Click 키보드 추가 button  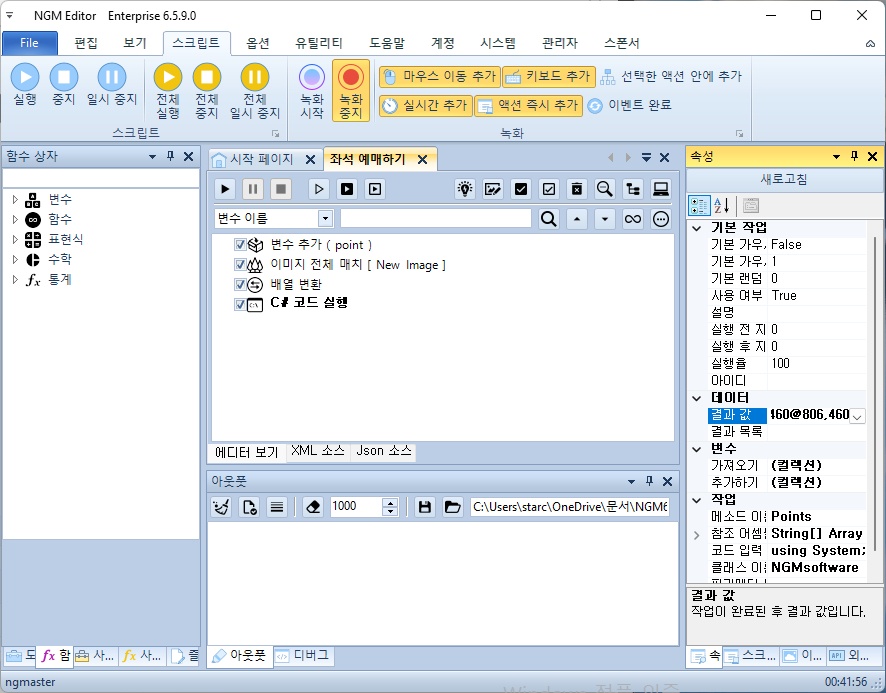[549, 76]
